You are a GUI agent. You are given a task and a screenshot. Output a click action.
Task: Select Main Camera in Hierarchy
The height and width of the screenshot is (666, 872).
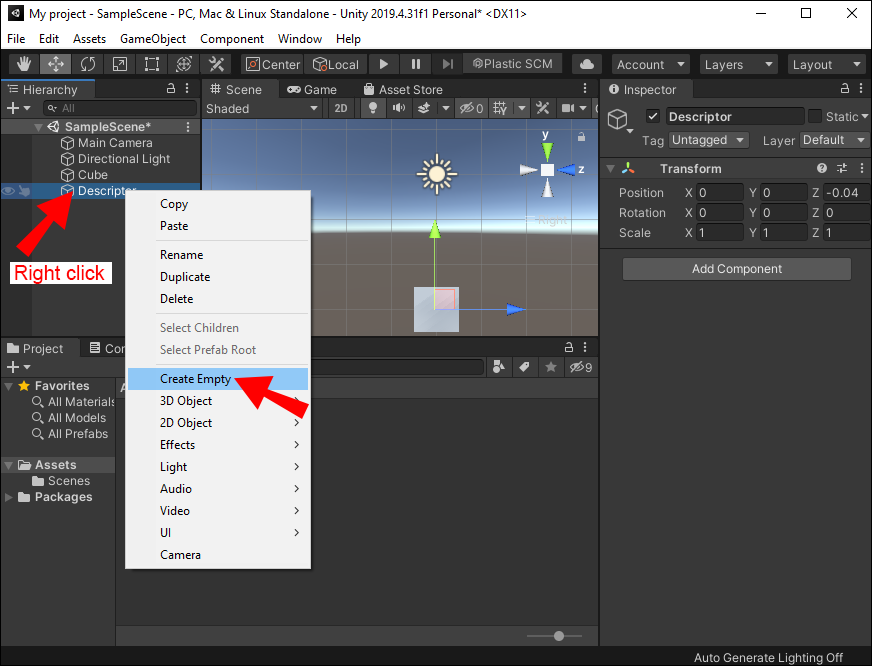[x=115, y=143]
